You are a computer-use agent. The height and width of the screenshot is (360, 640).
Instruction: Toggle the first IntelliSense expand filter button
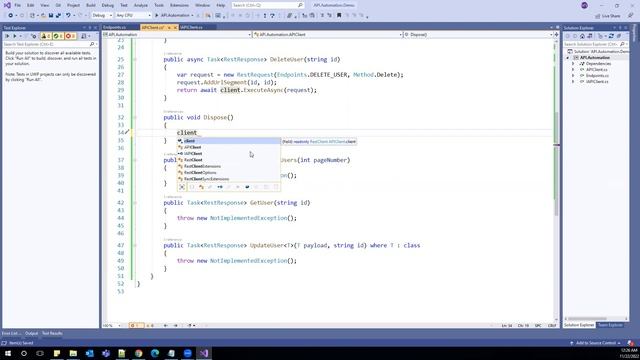[182, 187]
